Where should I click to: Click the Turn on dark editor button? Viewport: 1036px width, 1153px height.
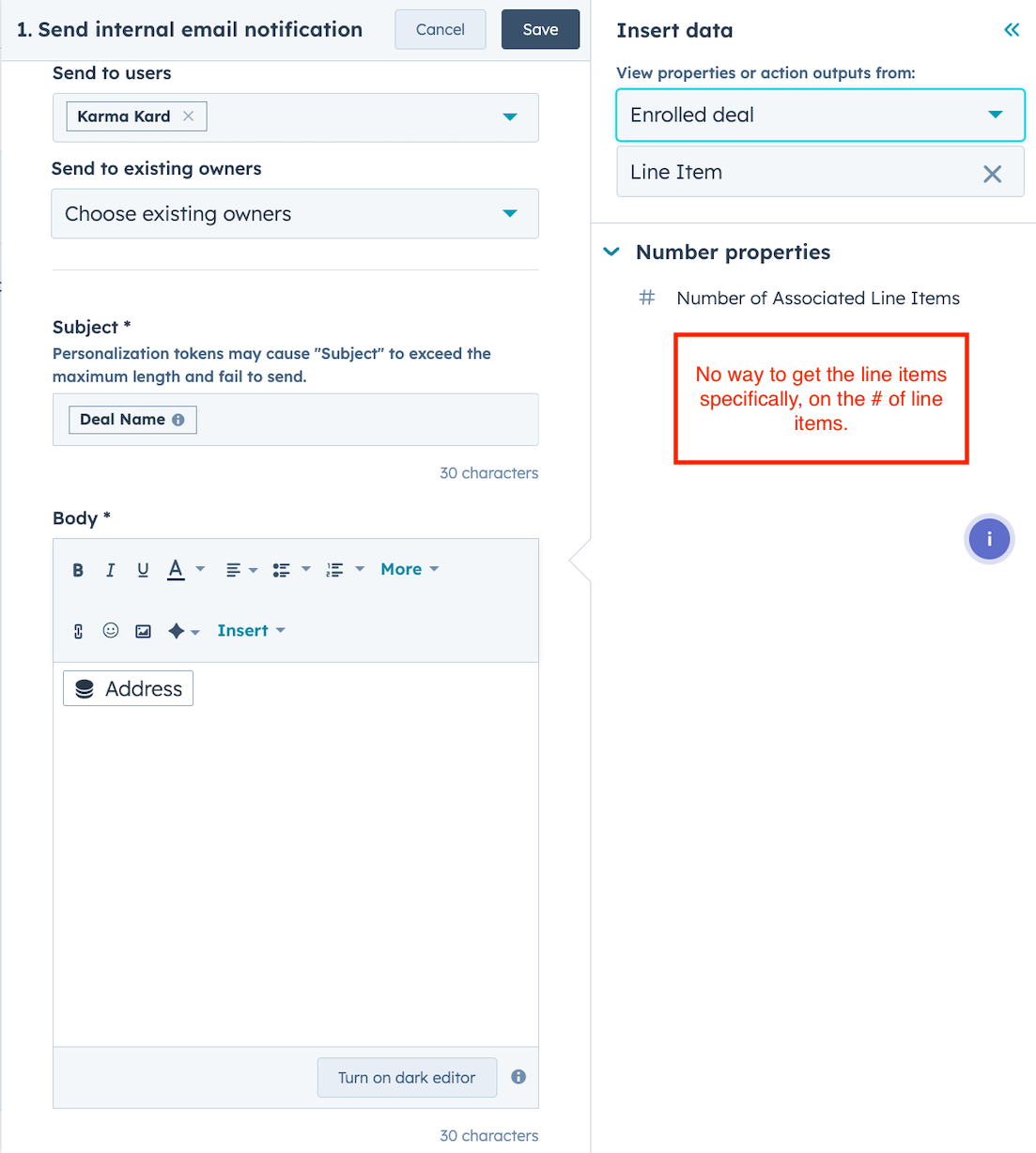point(407,1077)
